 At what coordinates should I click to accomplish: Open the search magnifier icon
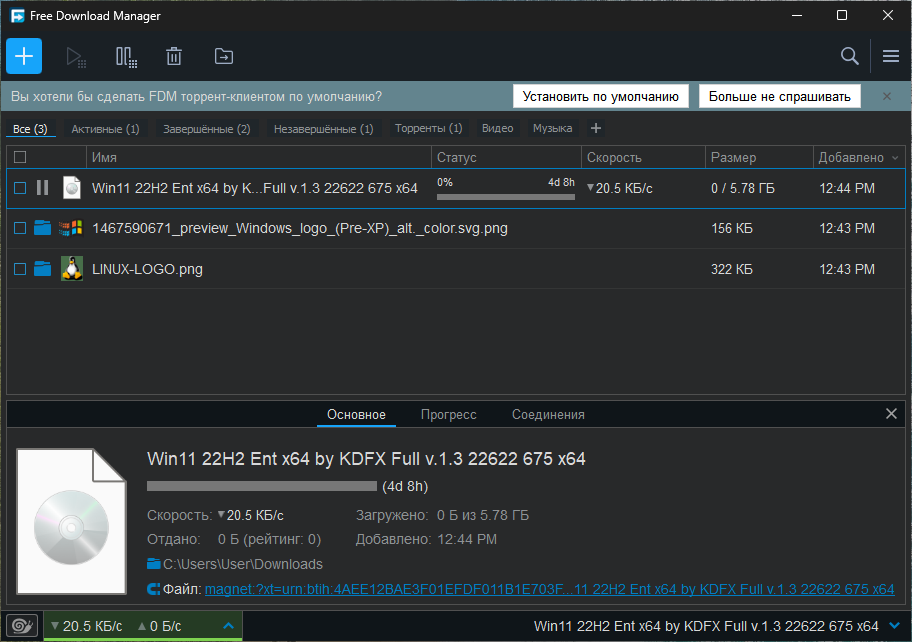tap(850, 56)
